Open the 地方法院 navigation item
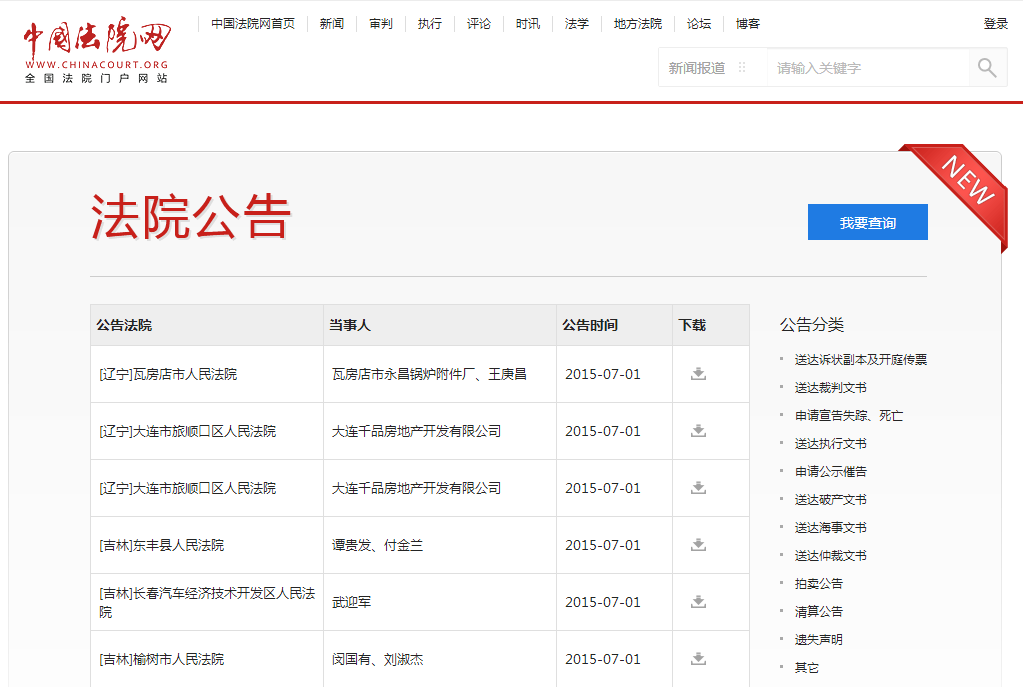The width and height of the screenshot is (1023, 687). pos(638,24)
